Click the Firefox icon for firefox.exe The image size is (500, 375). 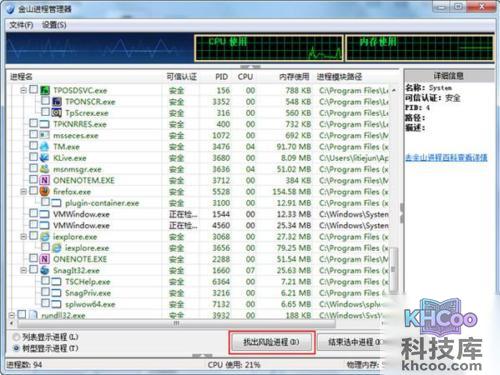point(45,191)
